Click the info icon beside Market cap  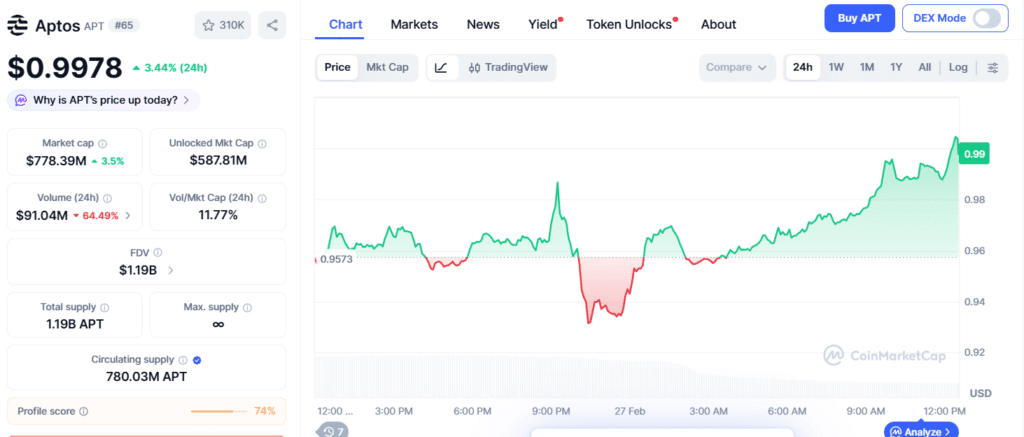tap(103, 143)
